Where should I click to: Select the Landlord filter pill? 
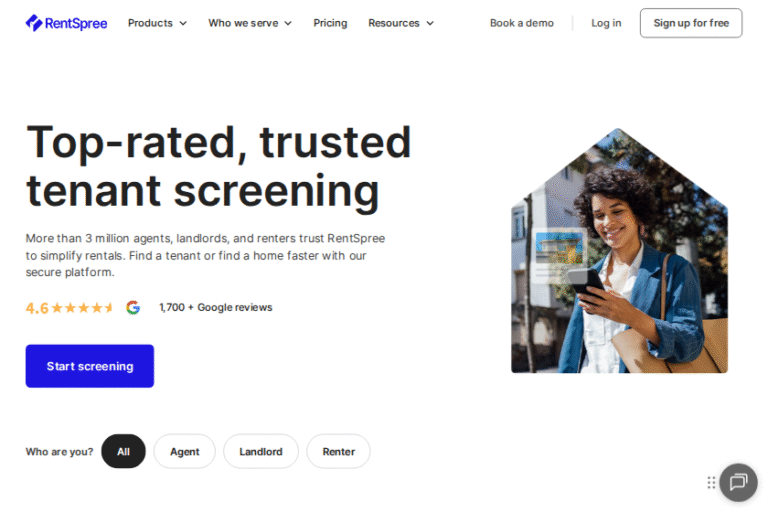pos(261,451)
